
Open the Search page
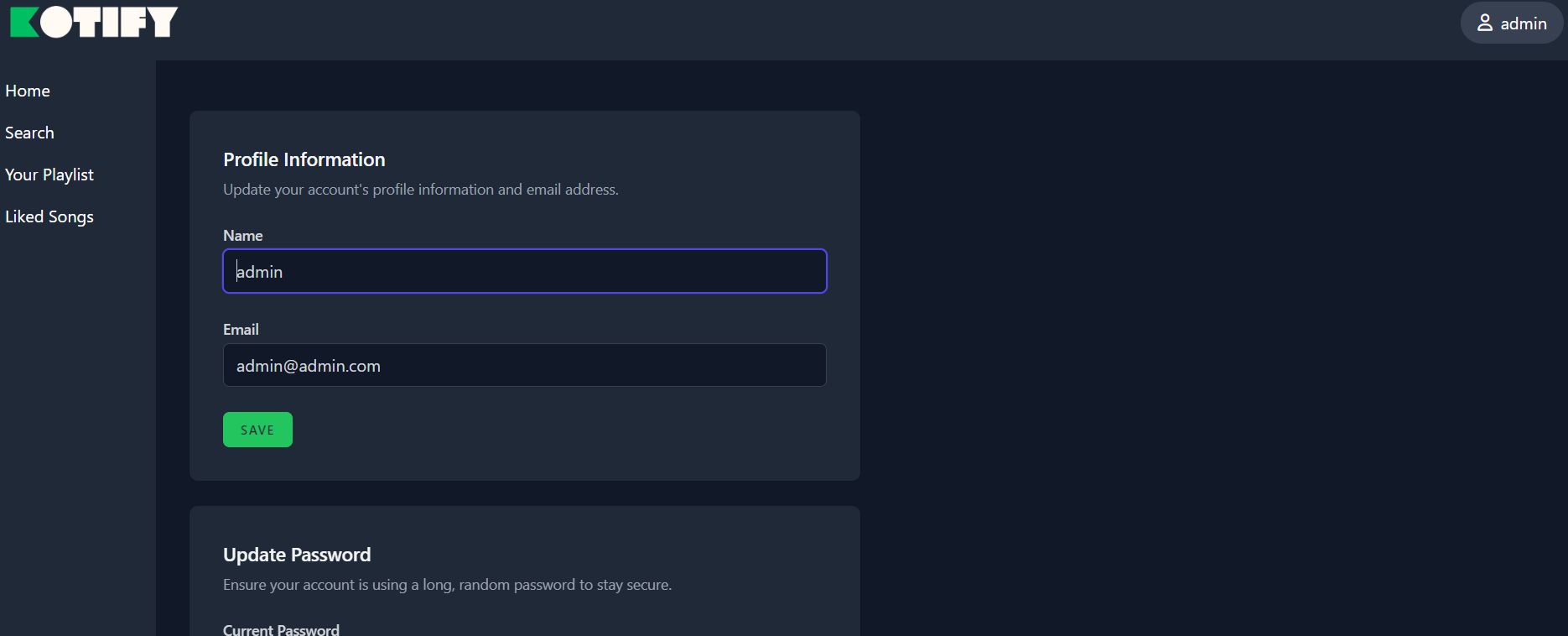29,133
